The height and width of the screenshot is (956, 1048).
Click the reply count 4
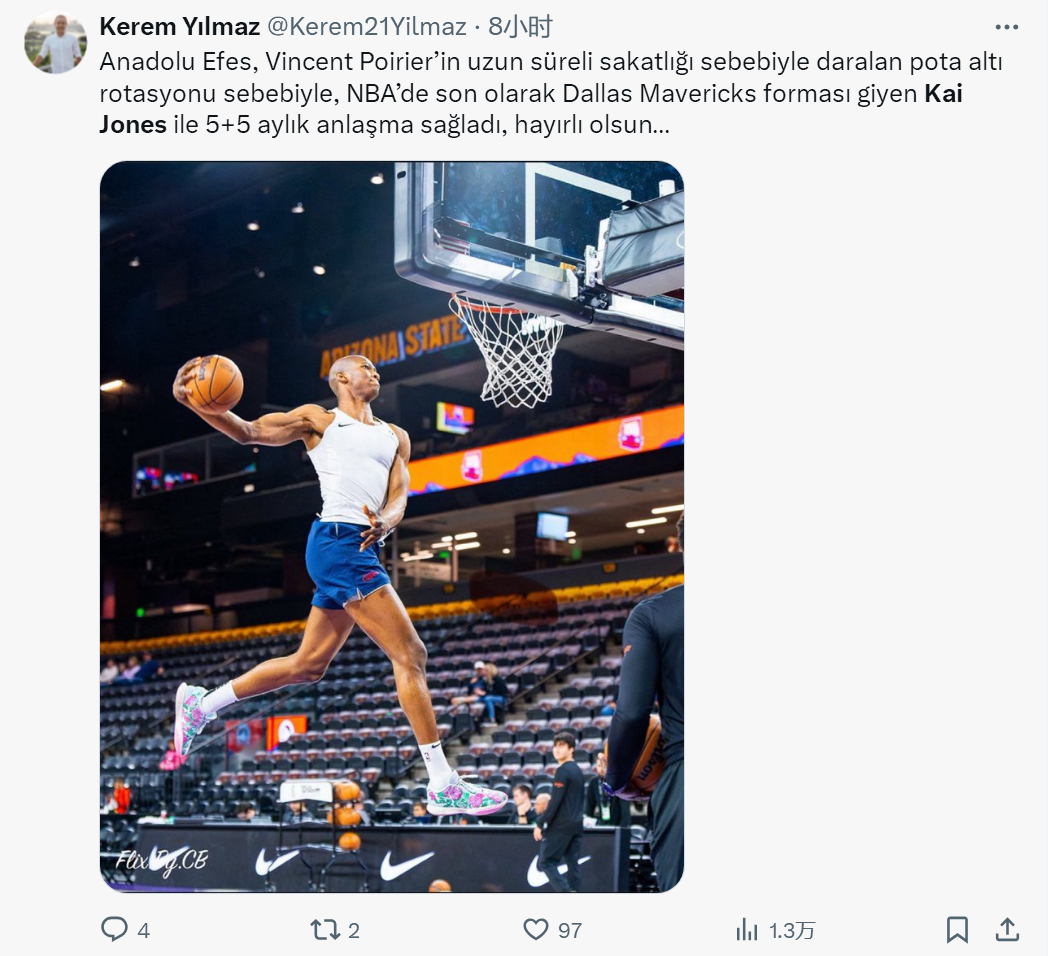144,931
